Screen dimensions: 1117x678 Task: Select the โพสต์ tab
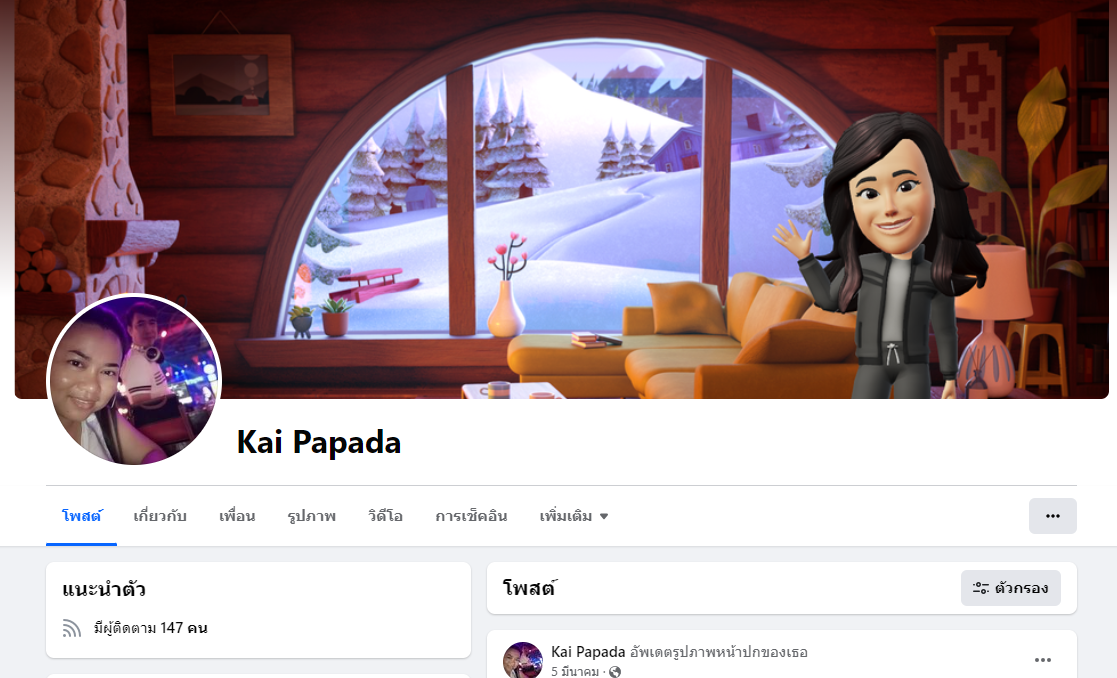tap(81, 516)
